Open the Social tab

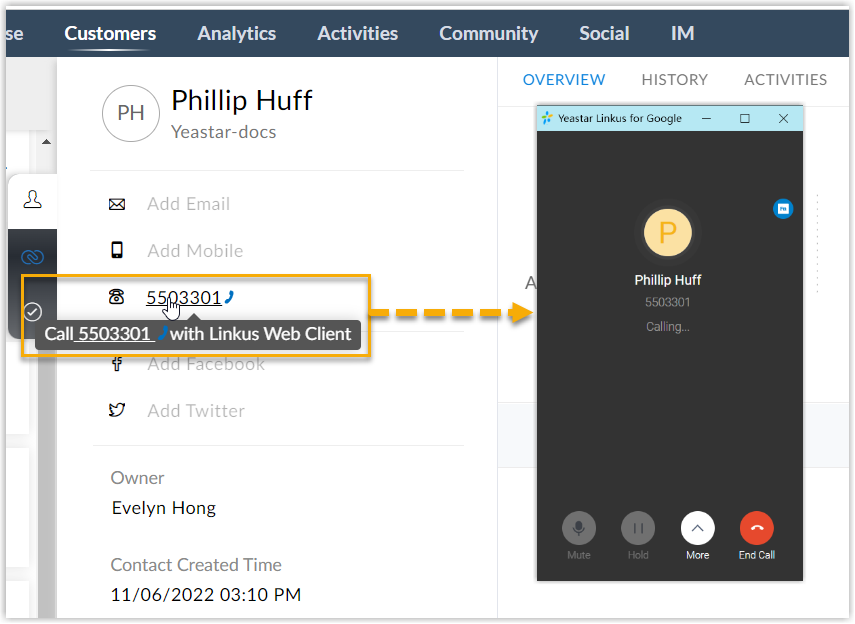[x=604, y=33]
